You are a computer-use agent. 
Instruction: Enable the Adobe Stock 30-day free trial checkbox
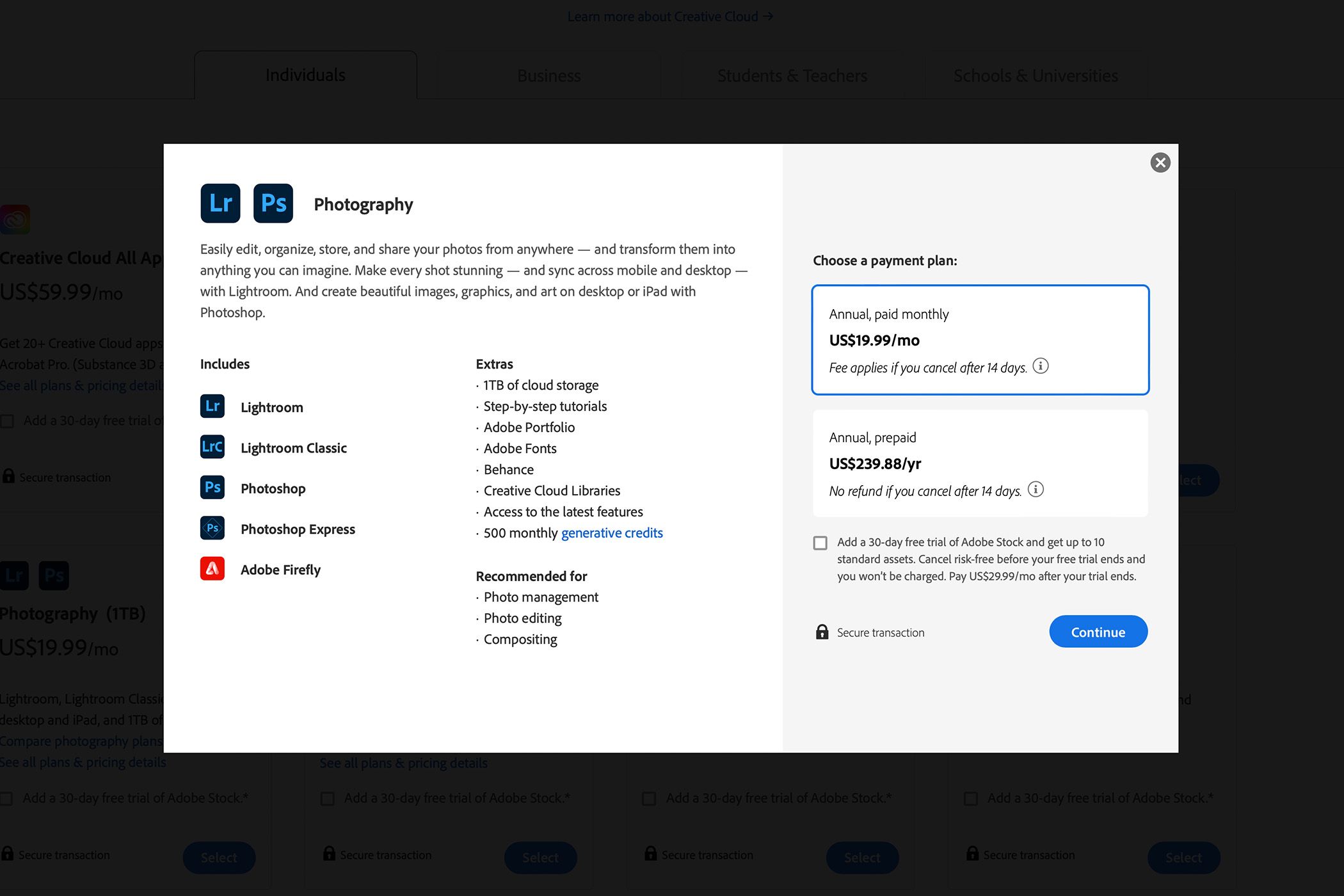pos(820,542)
